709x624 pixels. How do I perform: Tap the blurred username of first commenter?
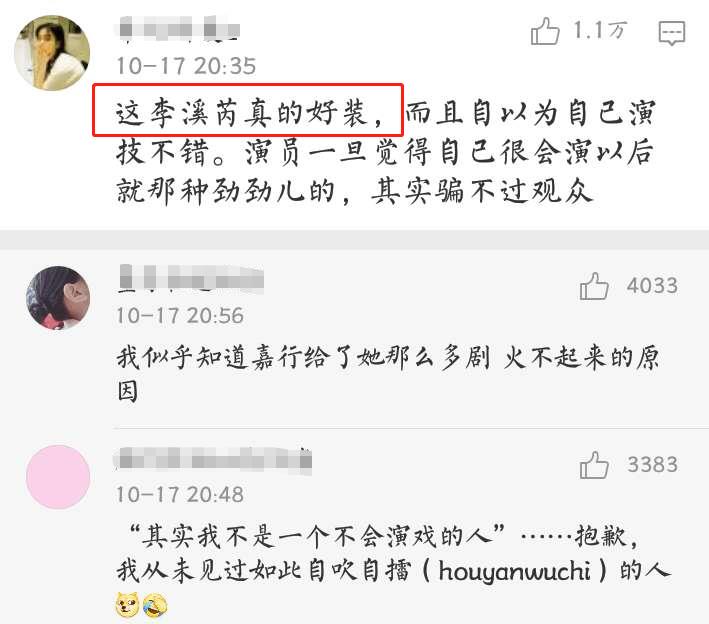178,28
